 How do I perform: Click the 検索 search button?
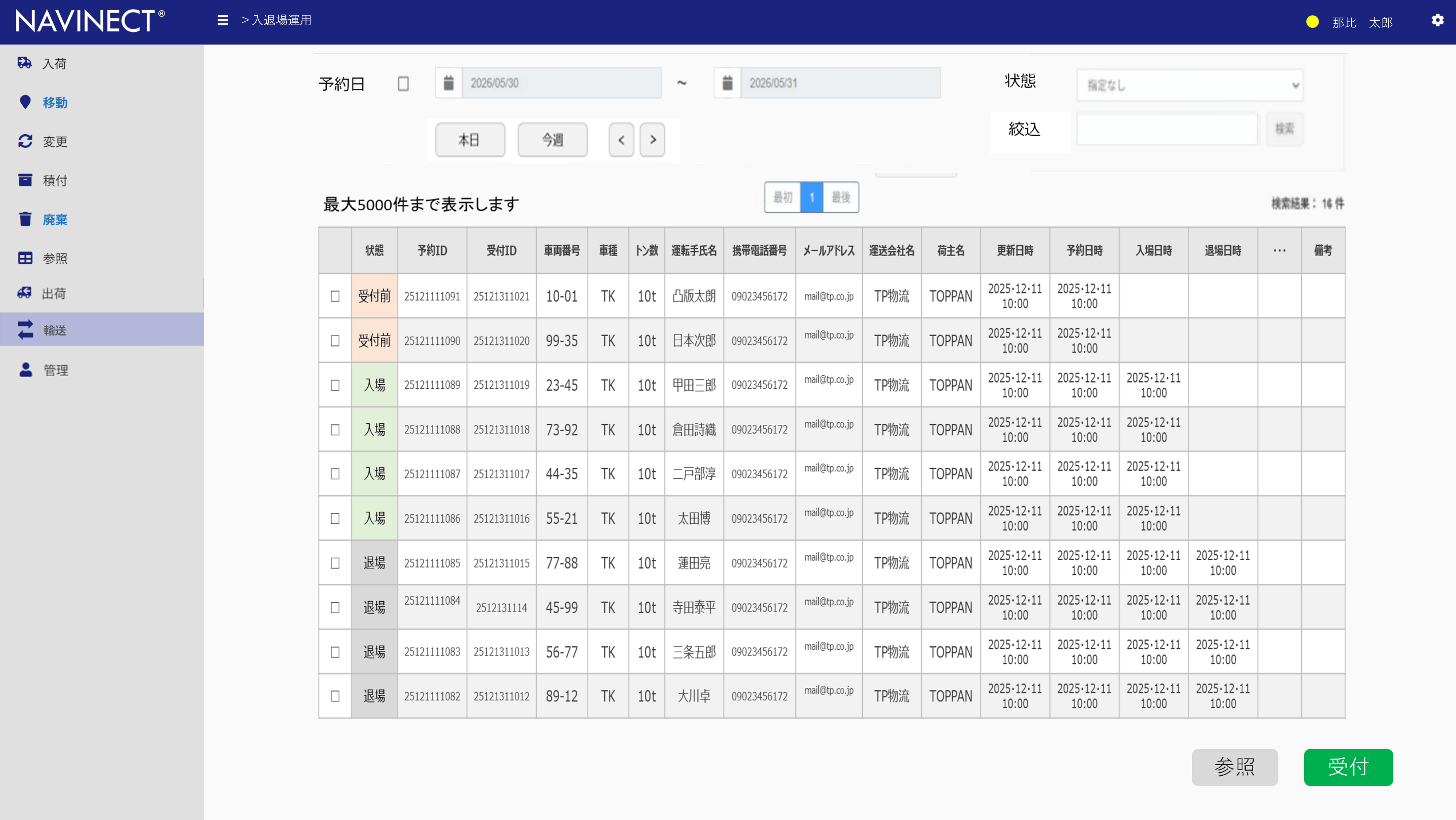pos(1284,129)
